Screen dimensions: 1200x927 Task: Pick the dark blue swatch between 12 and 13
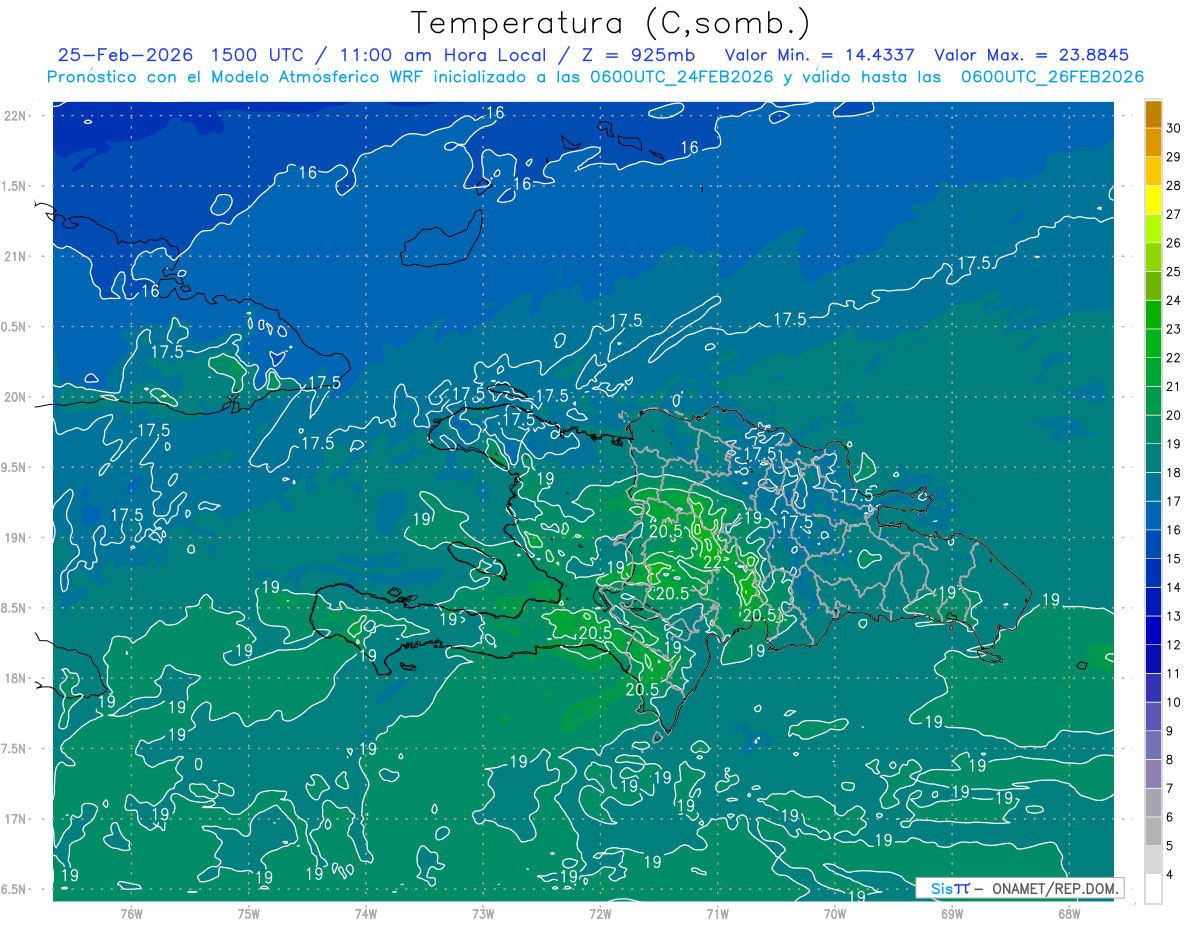point(1154,630)
